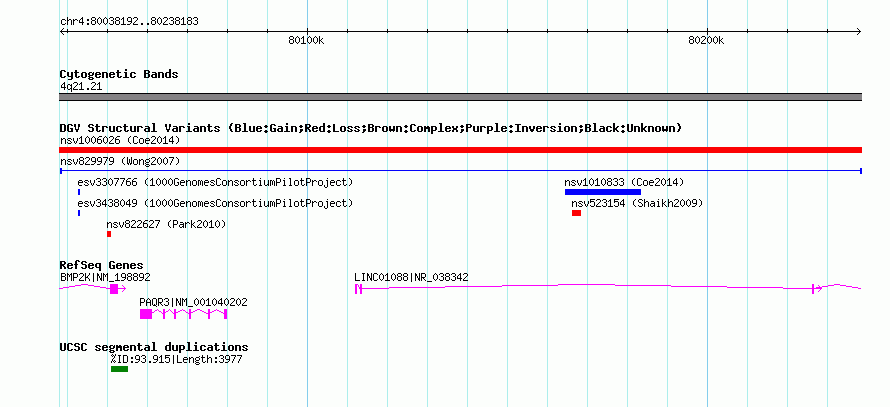Select the thin blue nsv829979 gain line
This screenshot has height=407, width=890.
(460, 170)
